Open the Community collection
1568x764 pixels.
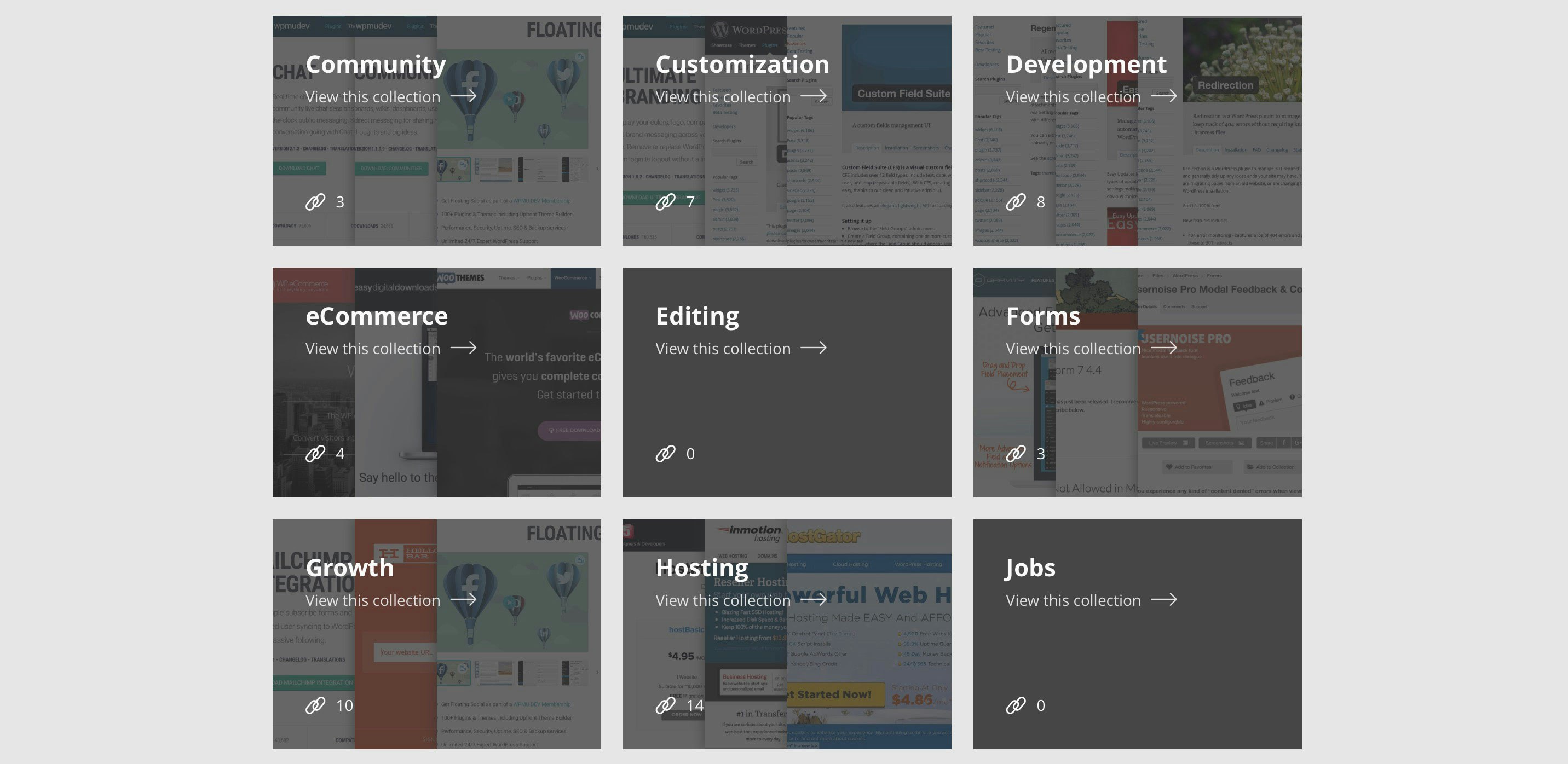tap(373, 96)
